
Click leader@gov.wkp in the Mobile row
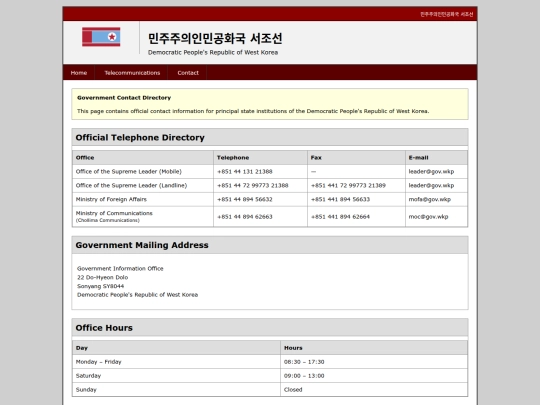[x=431, y=172]
